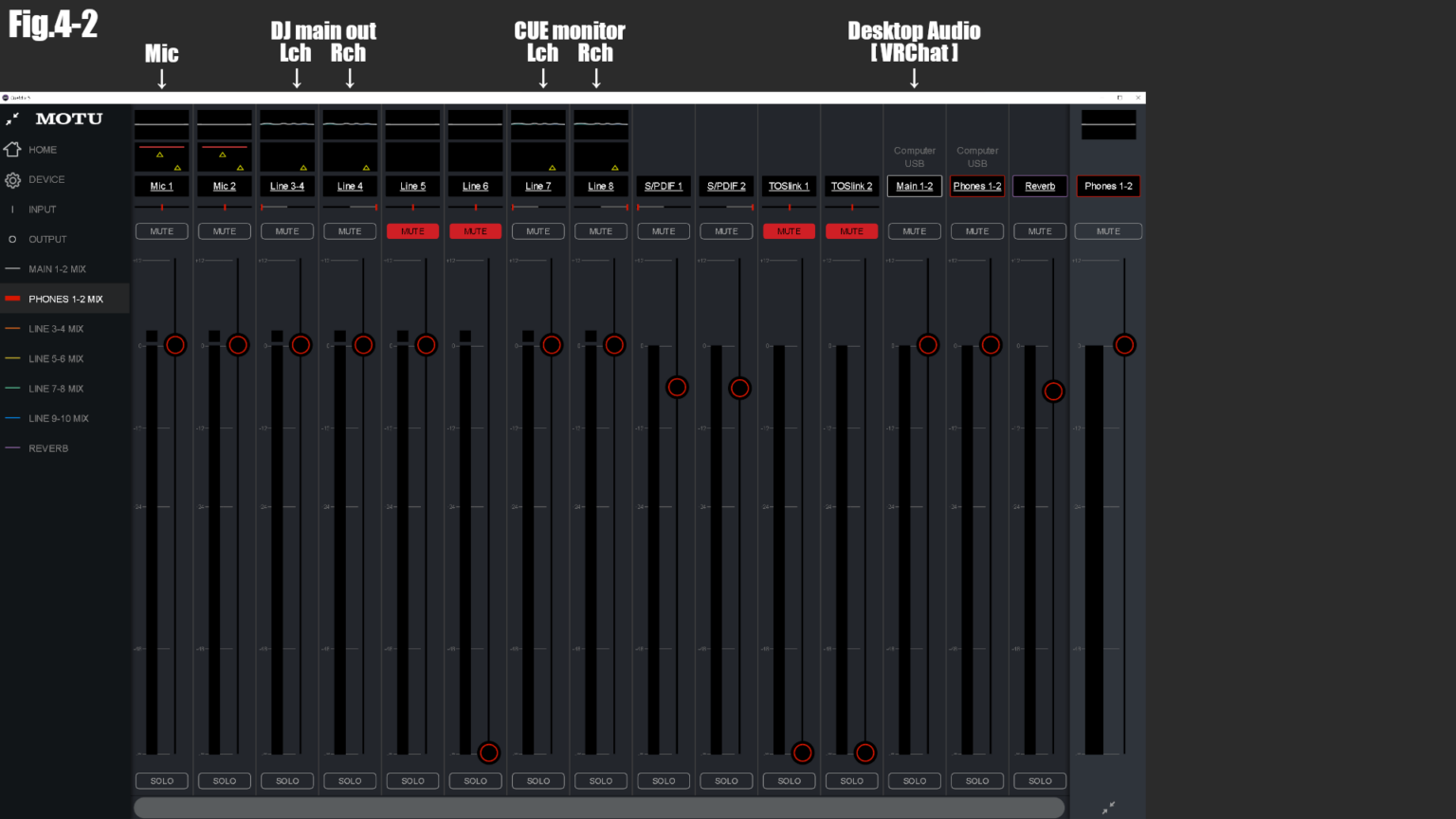
Task: Switch to the Reverb mix page
Action: (x=48, y=448)
